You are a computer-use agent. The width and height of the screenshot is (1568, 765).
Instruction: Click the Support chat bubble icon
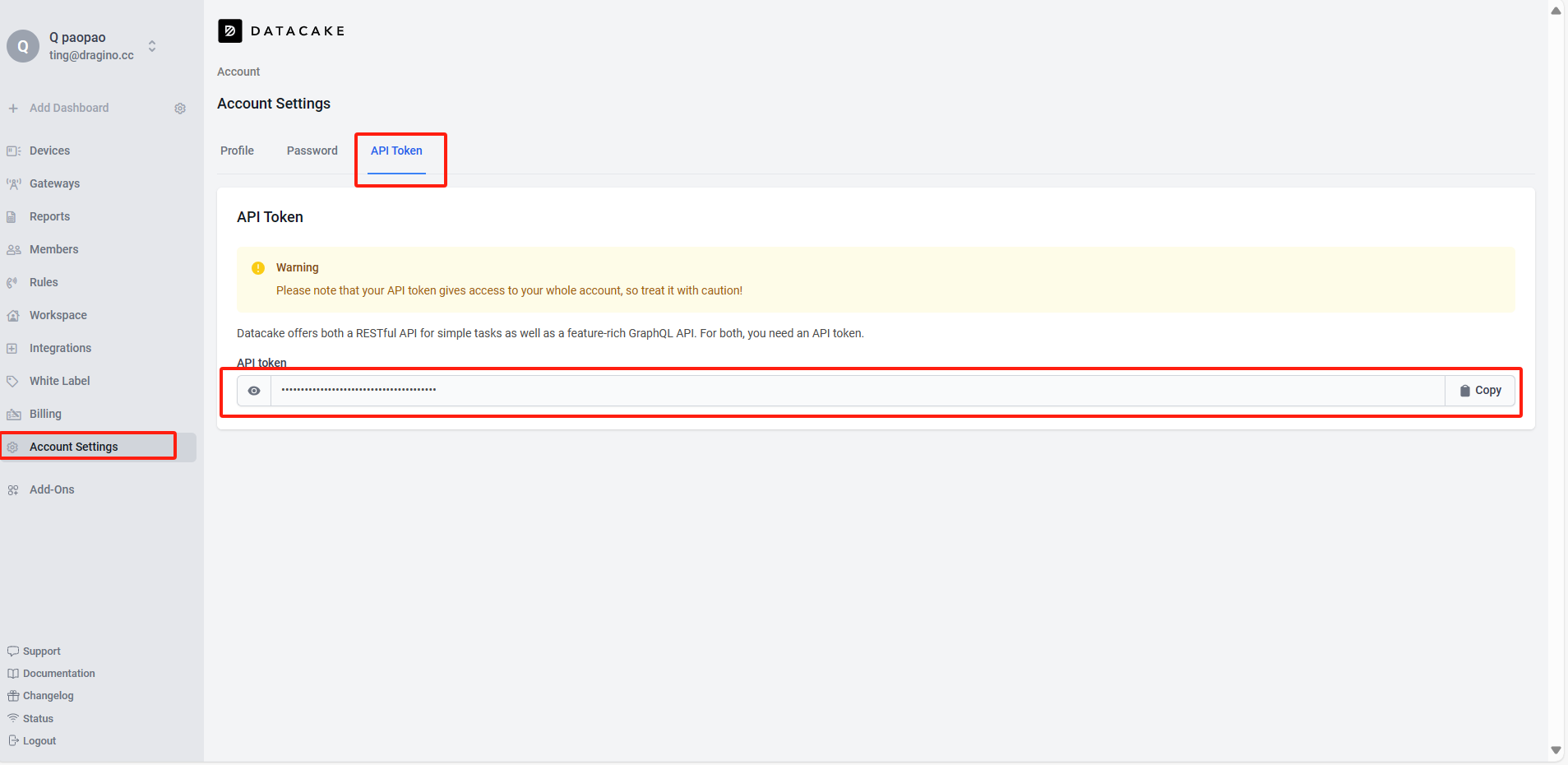tap(13, 651)
